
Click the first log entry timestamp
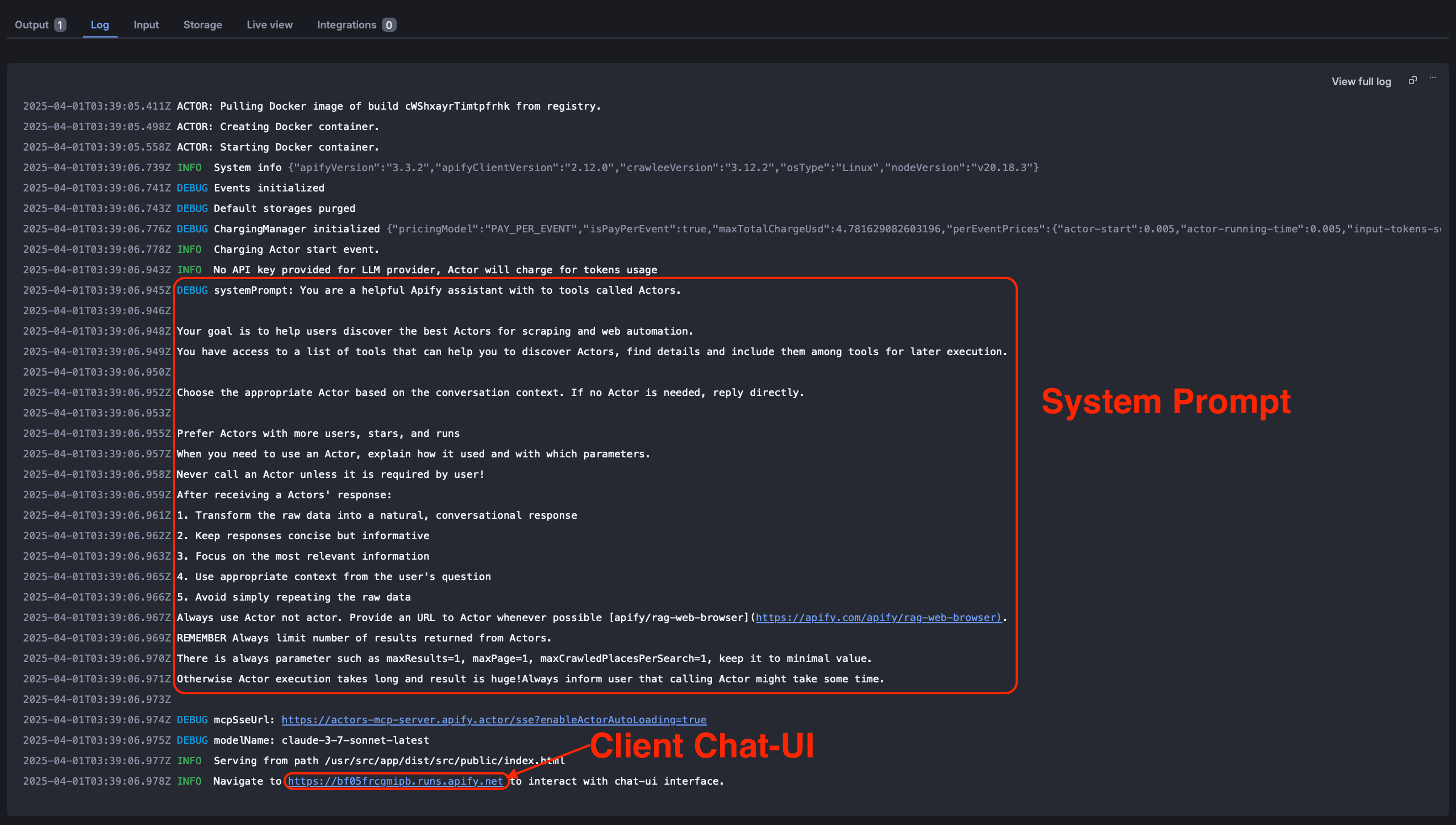point(97,106)
